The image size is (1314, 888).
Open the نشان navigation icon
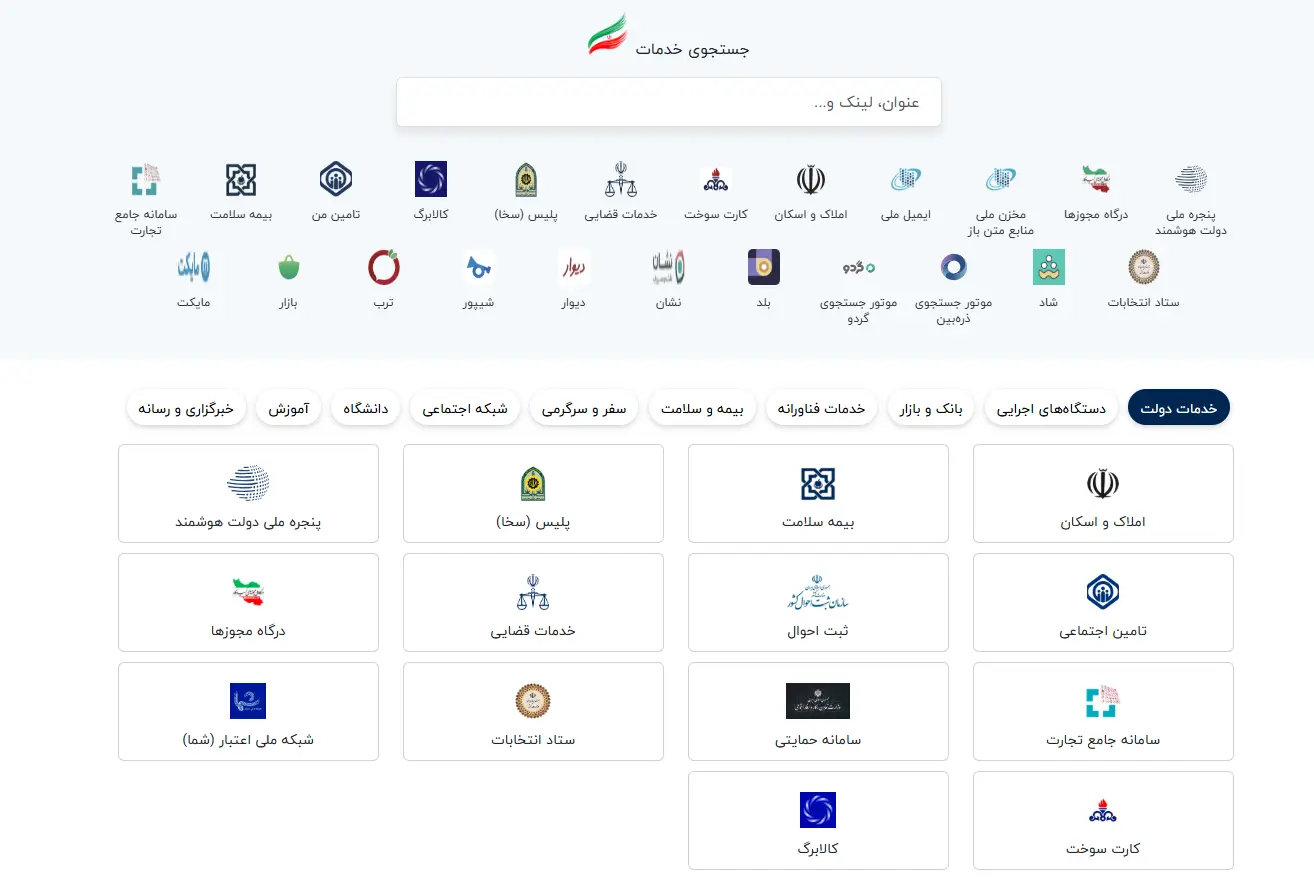tap(668, 268)
